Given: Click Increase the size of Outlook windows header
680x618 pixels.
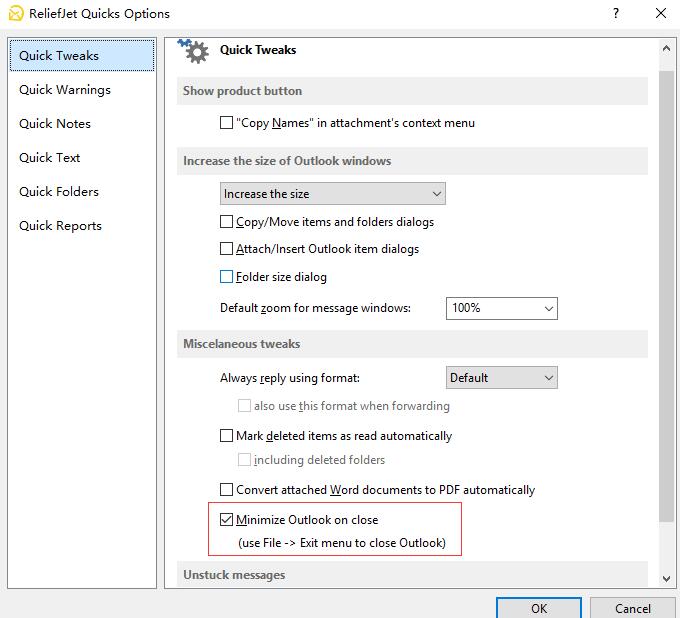Looking at the screenshot, I should 412,161.
